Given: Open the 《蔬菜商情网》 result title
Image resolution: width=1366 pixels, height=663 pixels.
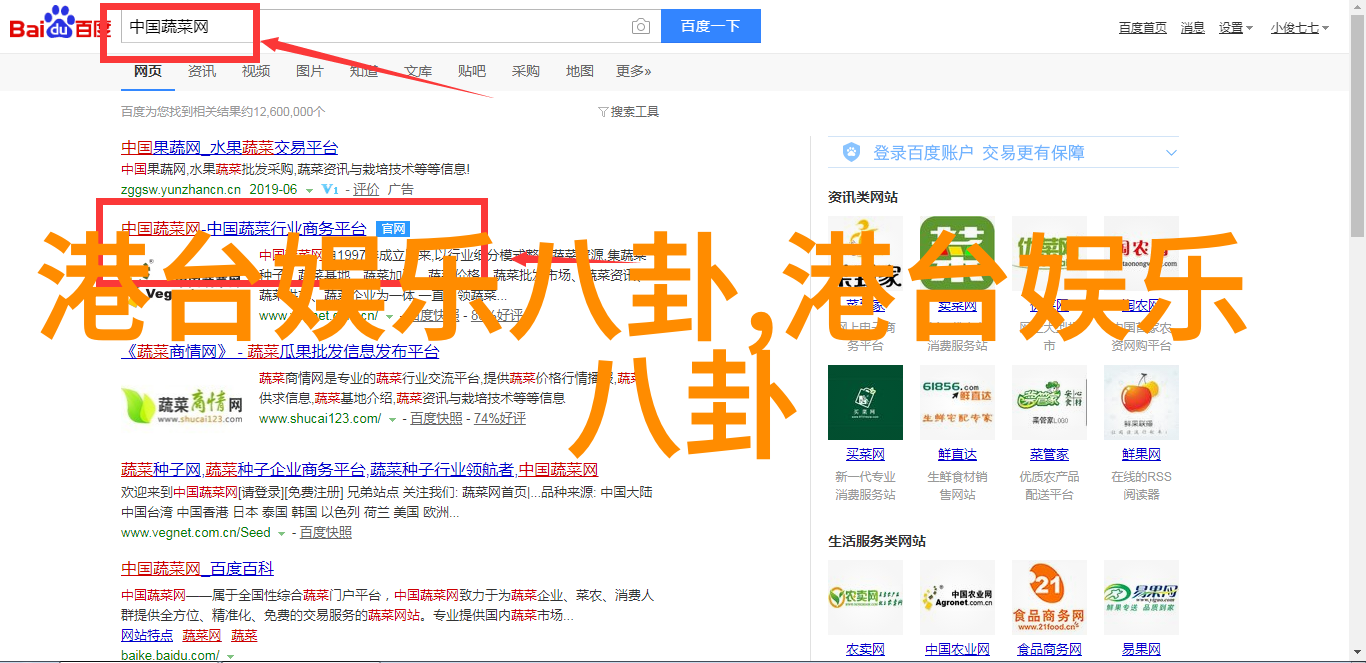Looking at the screenshot, I should pos(281,352).
